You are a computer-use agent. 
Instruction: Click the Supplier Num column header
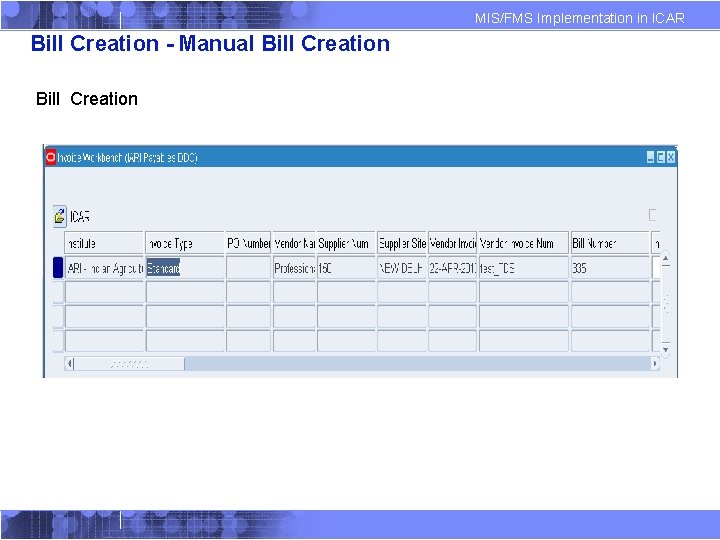[x=346, y=243]
